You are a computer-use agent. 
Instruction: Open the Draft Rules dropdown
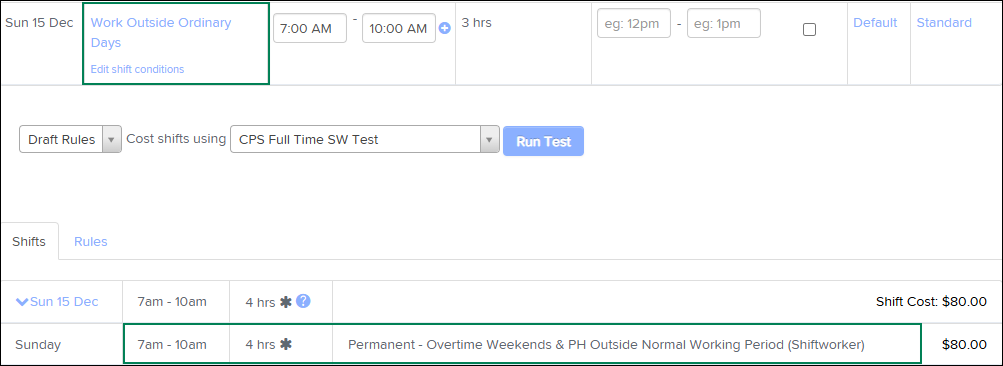(70, 139)
